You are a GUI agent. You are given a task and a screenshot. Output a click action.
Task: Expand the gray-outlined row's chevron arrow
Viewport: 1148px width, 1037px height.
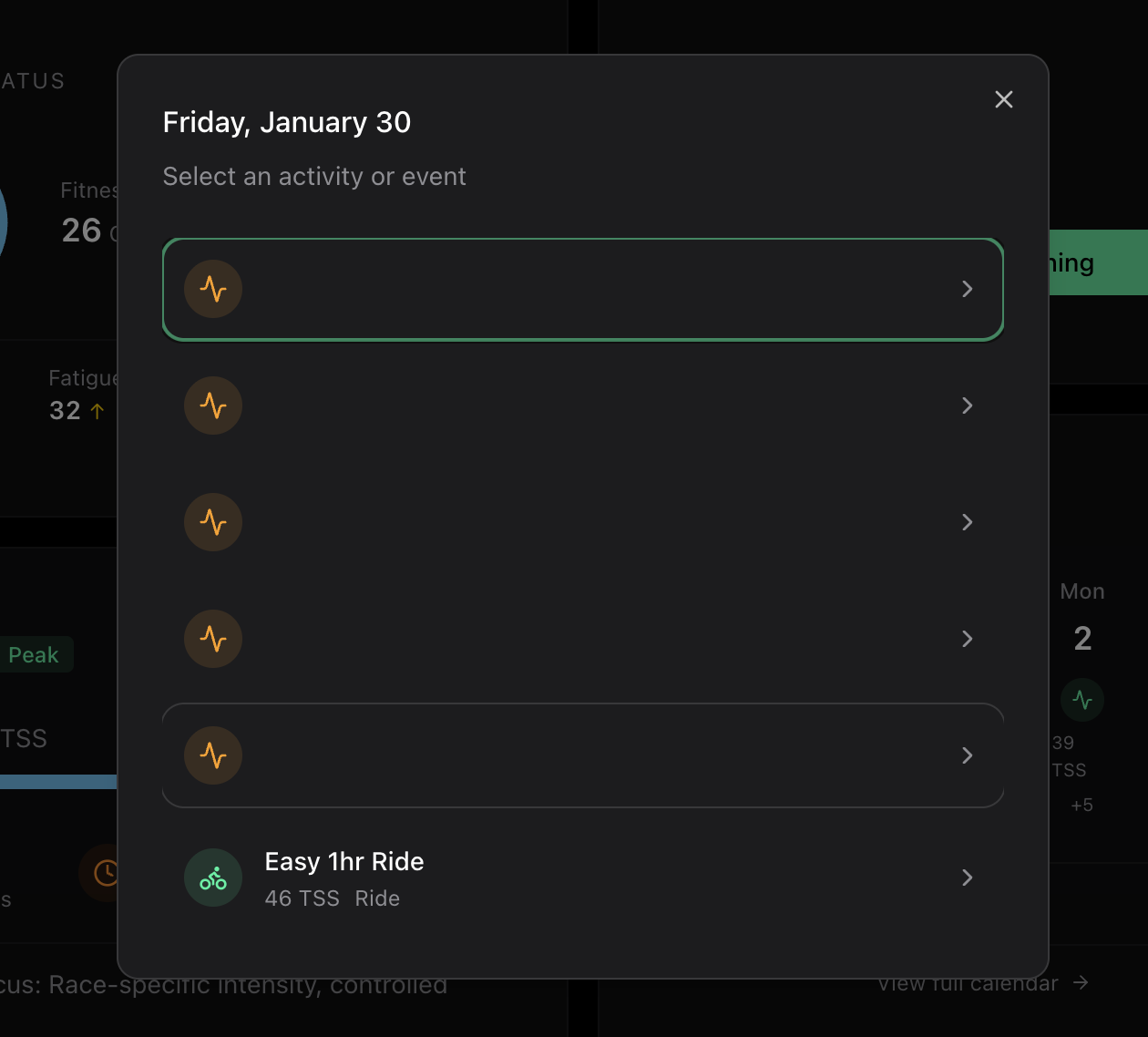tap(968, 755)
